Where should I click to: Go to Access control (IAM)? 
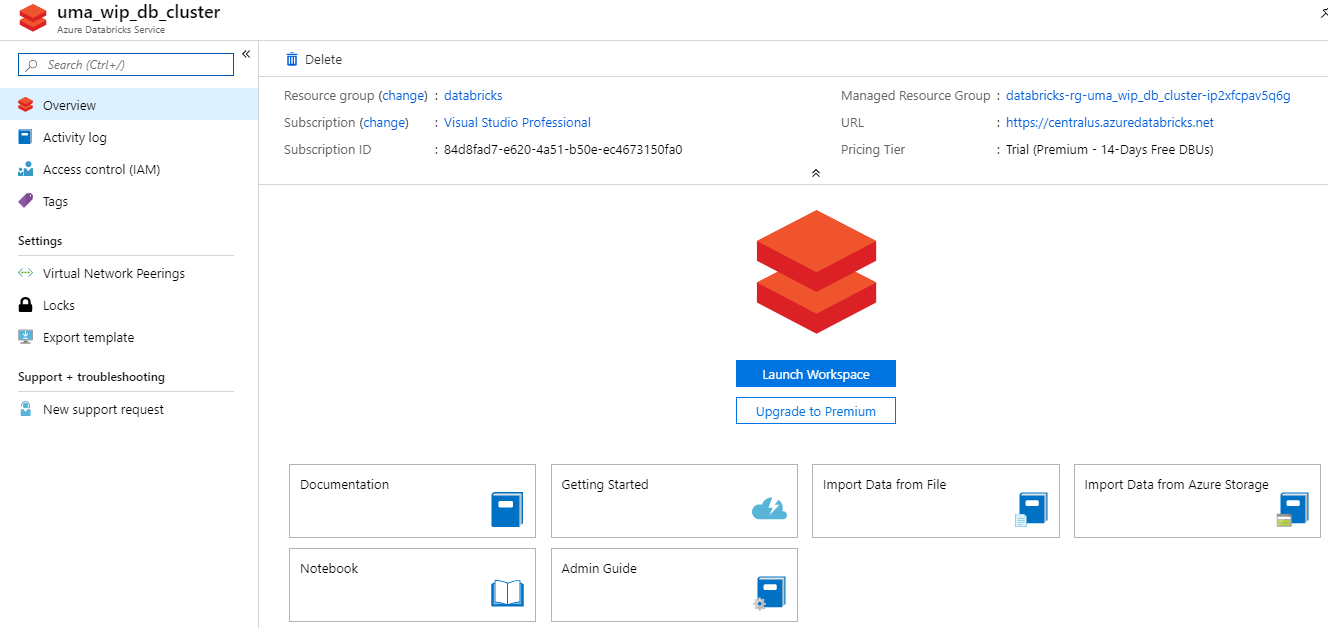click(129, 169)
